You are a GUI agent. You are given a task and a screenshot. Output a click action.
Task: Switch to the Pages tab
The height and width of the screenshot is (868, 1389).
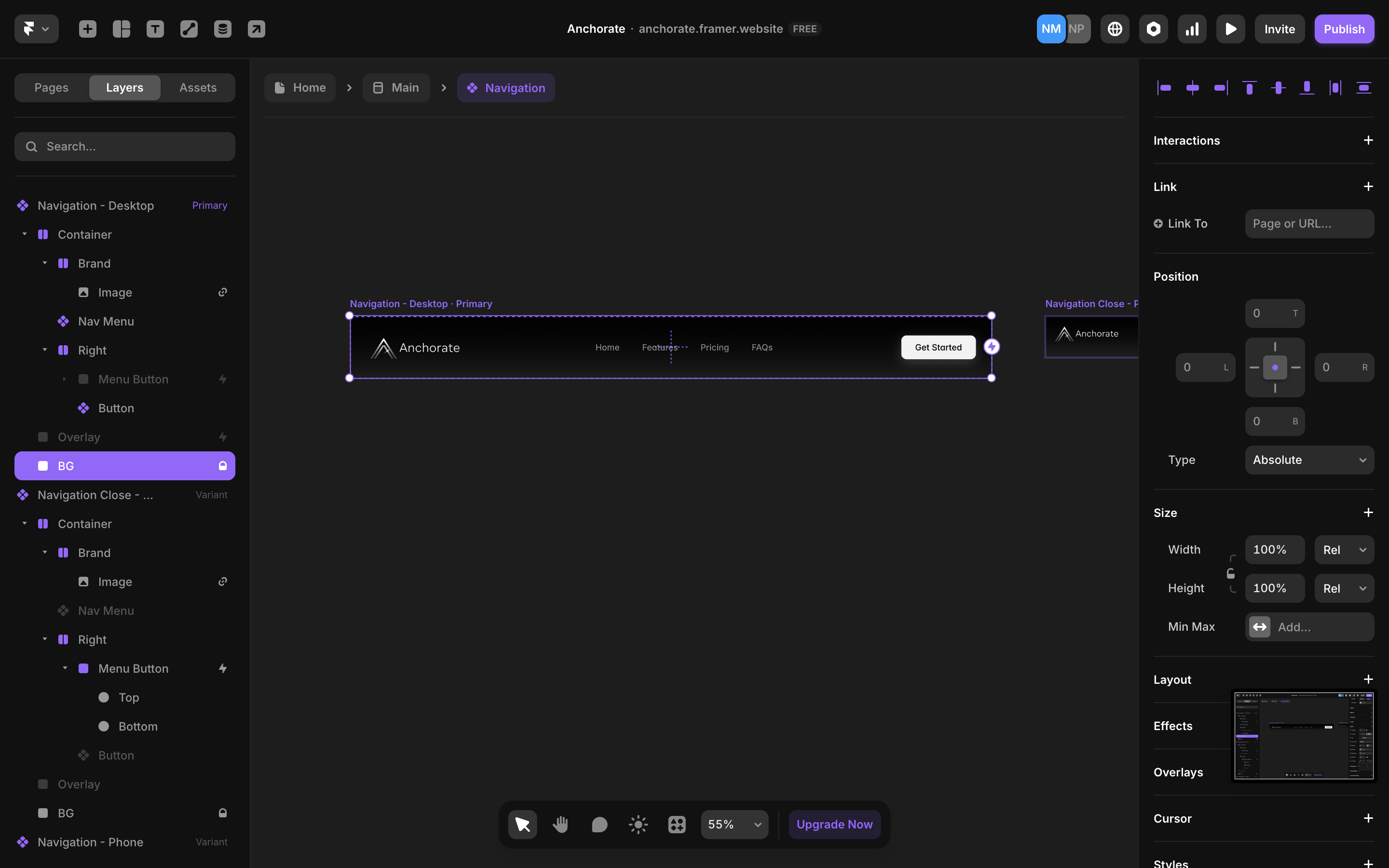[x=51, y=87]
